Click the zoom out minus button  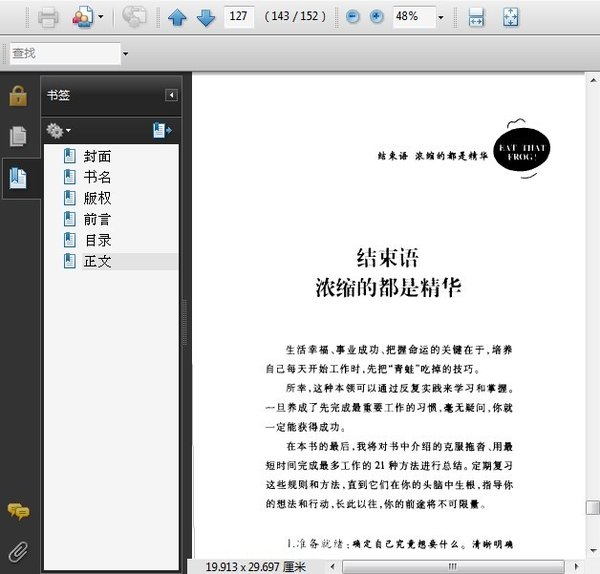coord(353,17)
